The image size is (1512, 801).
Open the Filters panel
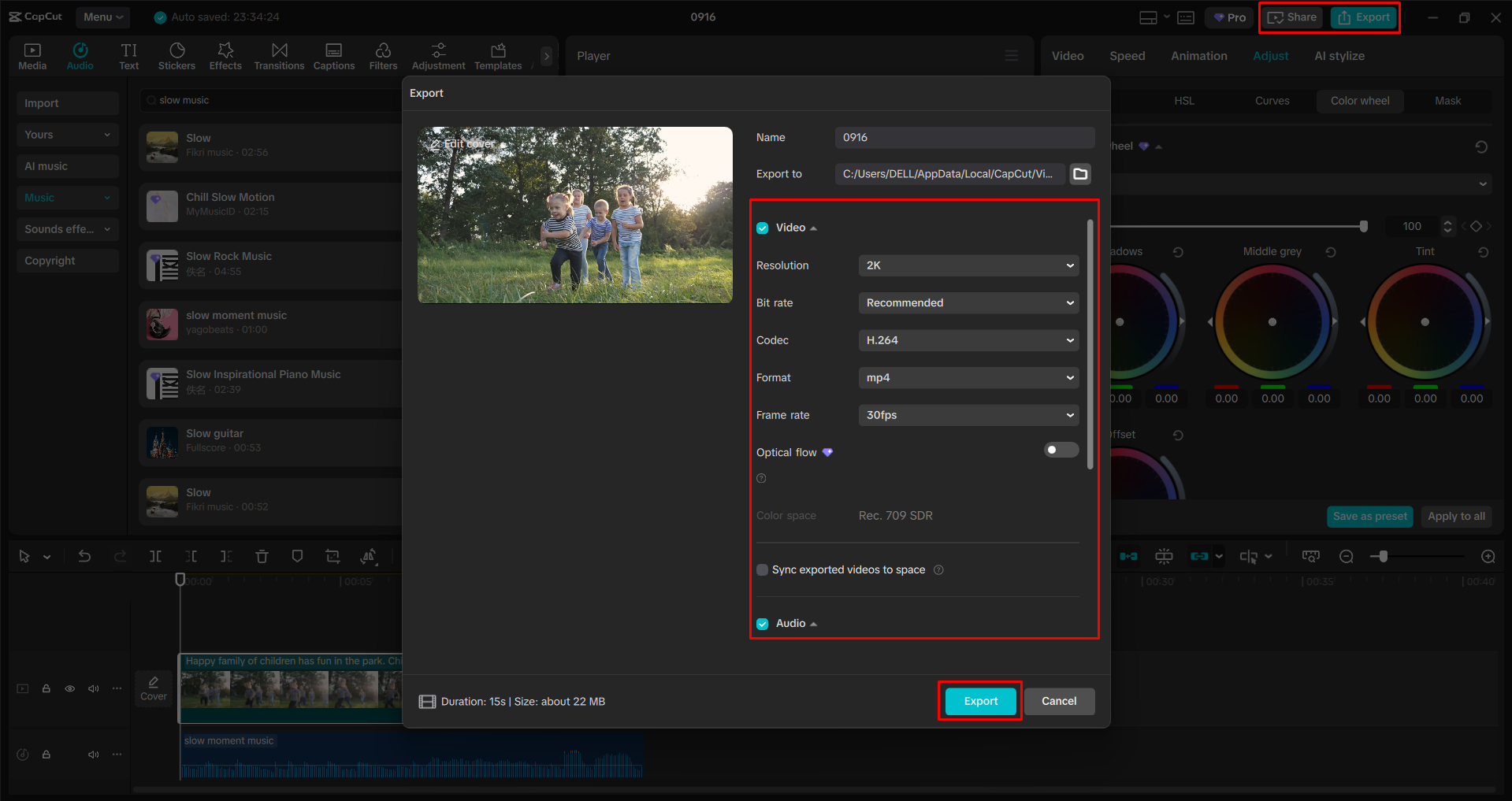(x=383, y=56)
